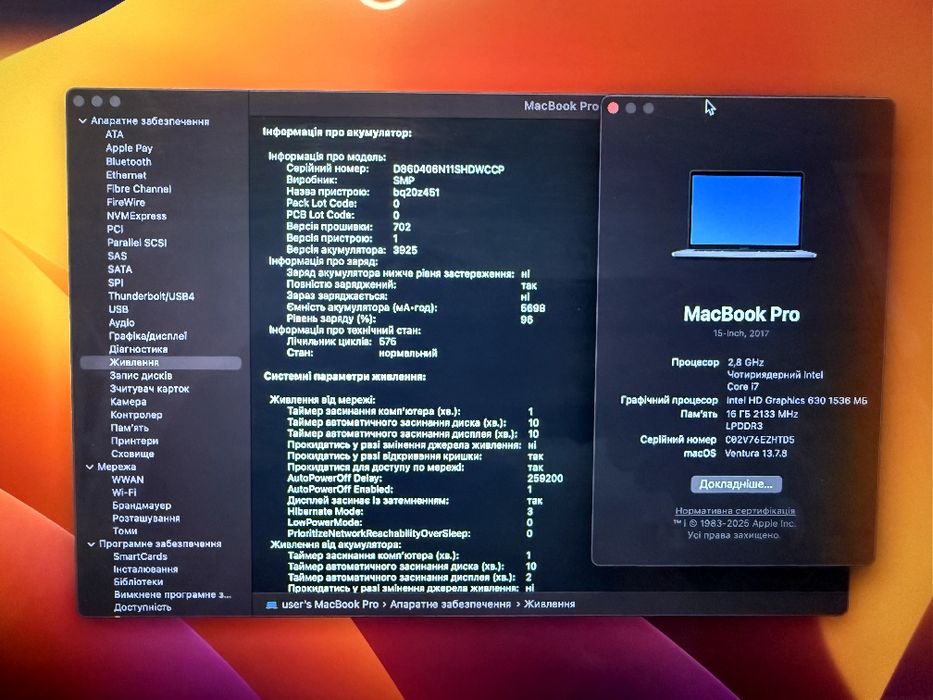This screenshot has width=933, height=700.
Task: Select PCI in the hardware list
Action: [x=115, y=229]
